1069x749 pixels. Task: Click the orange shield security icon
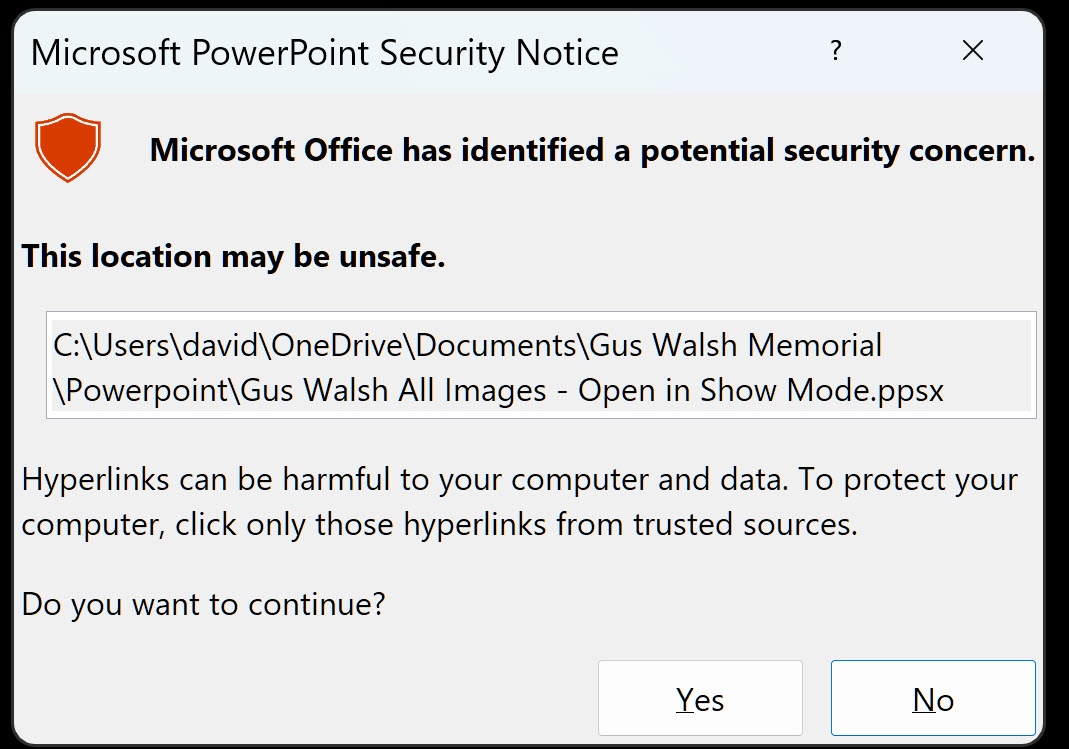click(68, 148)
